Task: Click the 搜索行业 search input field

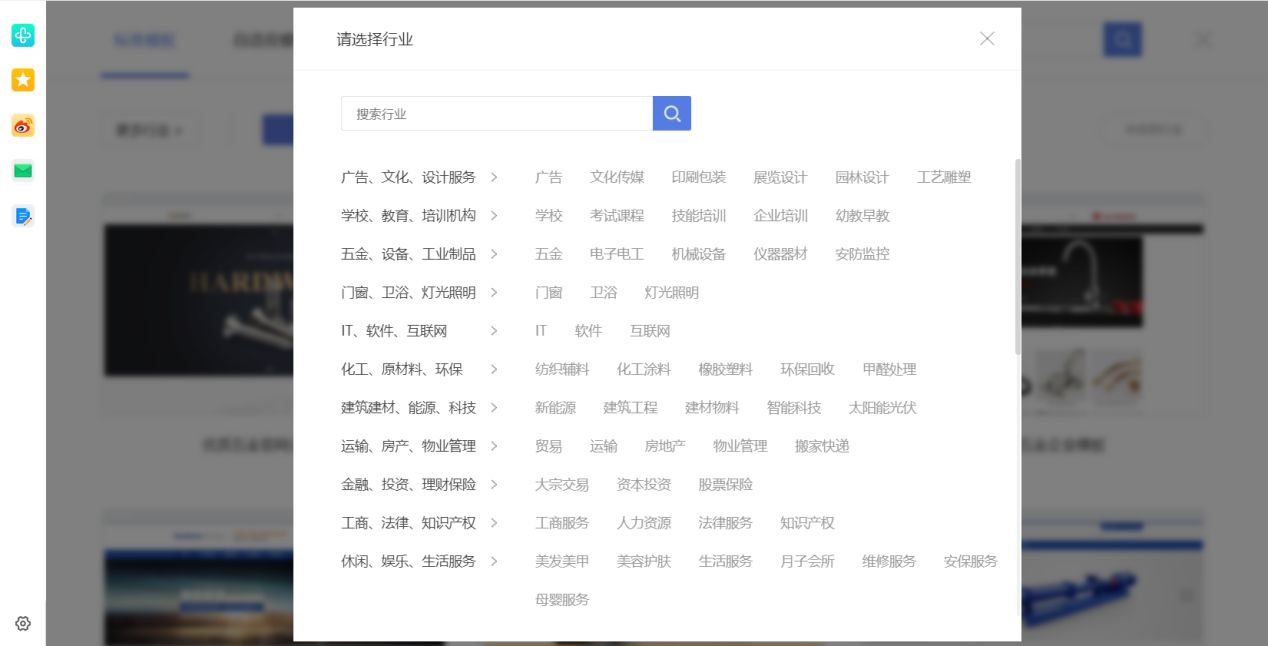Action: click(x=495, y=113)
